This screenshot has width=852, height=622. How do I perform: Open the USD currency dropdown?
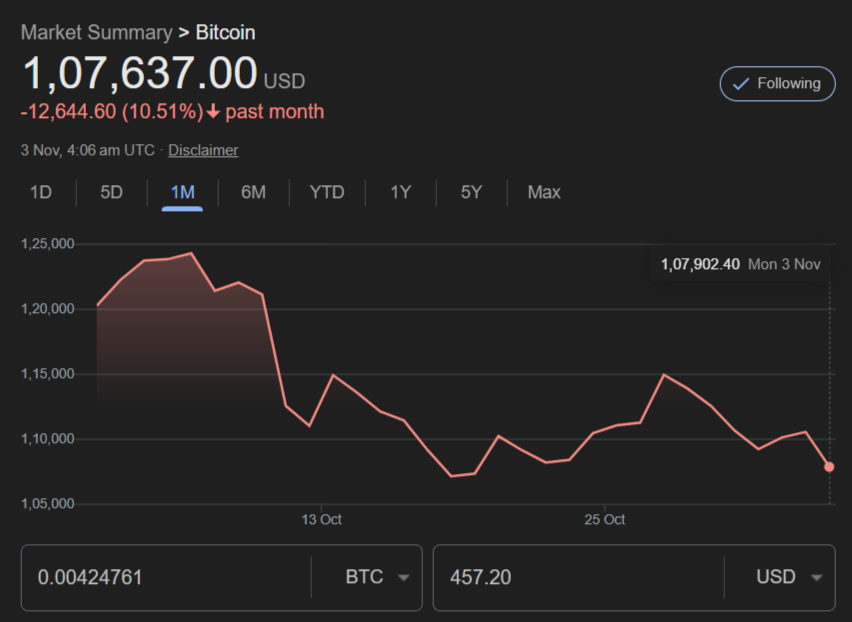tap(789, 577)
